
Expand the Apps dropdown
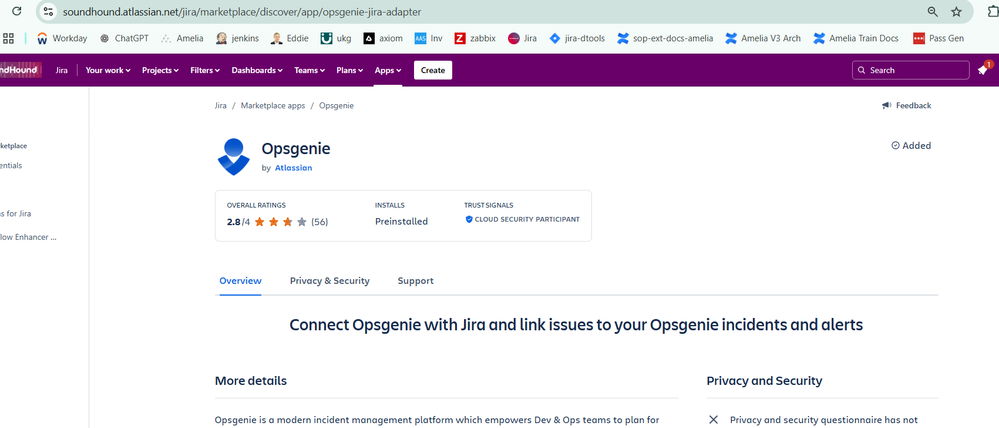tap(388, 70)
